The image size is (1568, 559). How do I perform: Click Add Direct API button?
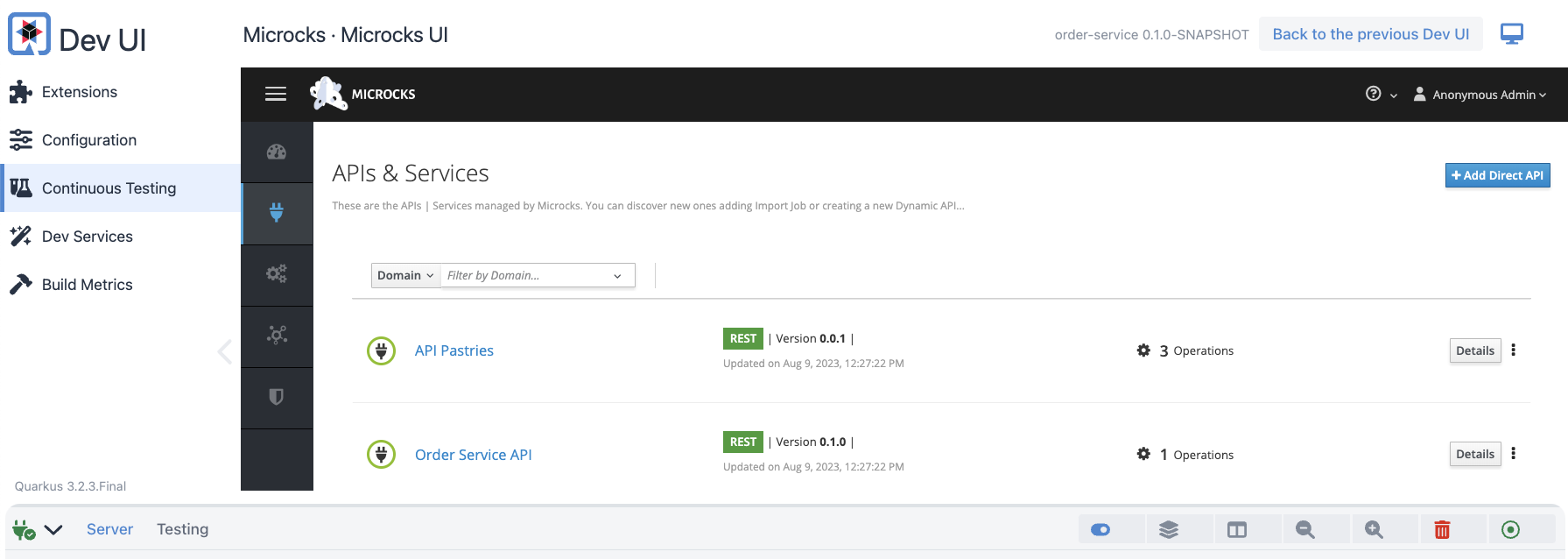[1497, 175]
